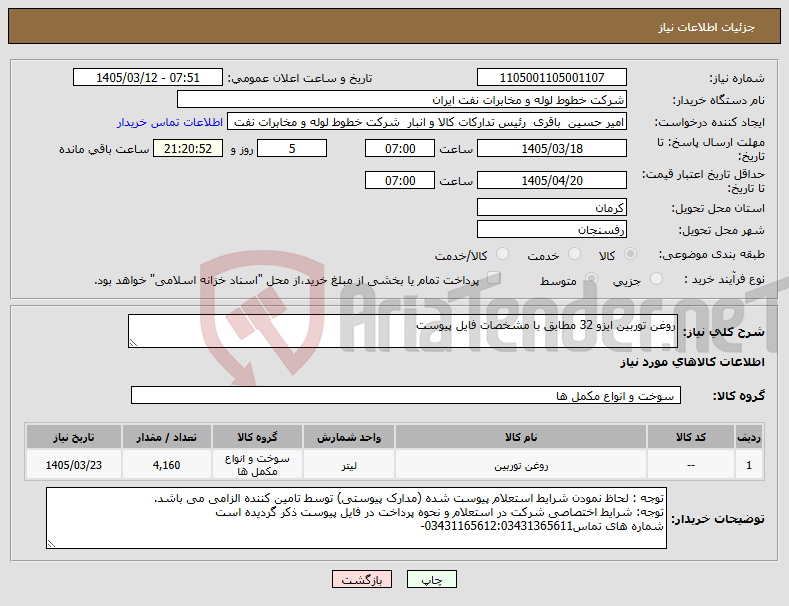This screenshot has width=789, height=606.
Task: Click the نام کالا column header
Action: pos(521,437)
